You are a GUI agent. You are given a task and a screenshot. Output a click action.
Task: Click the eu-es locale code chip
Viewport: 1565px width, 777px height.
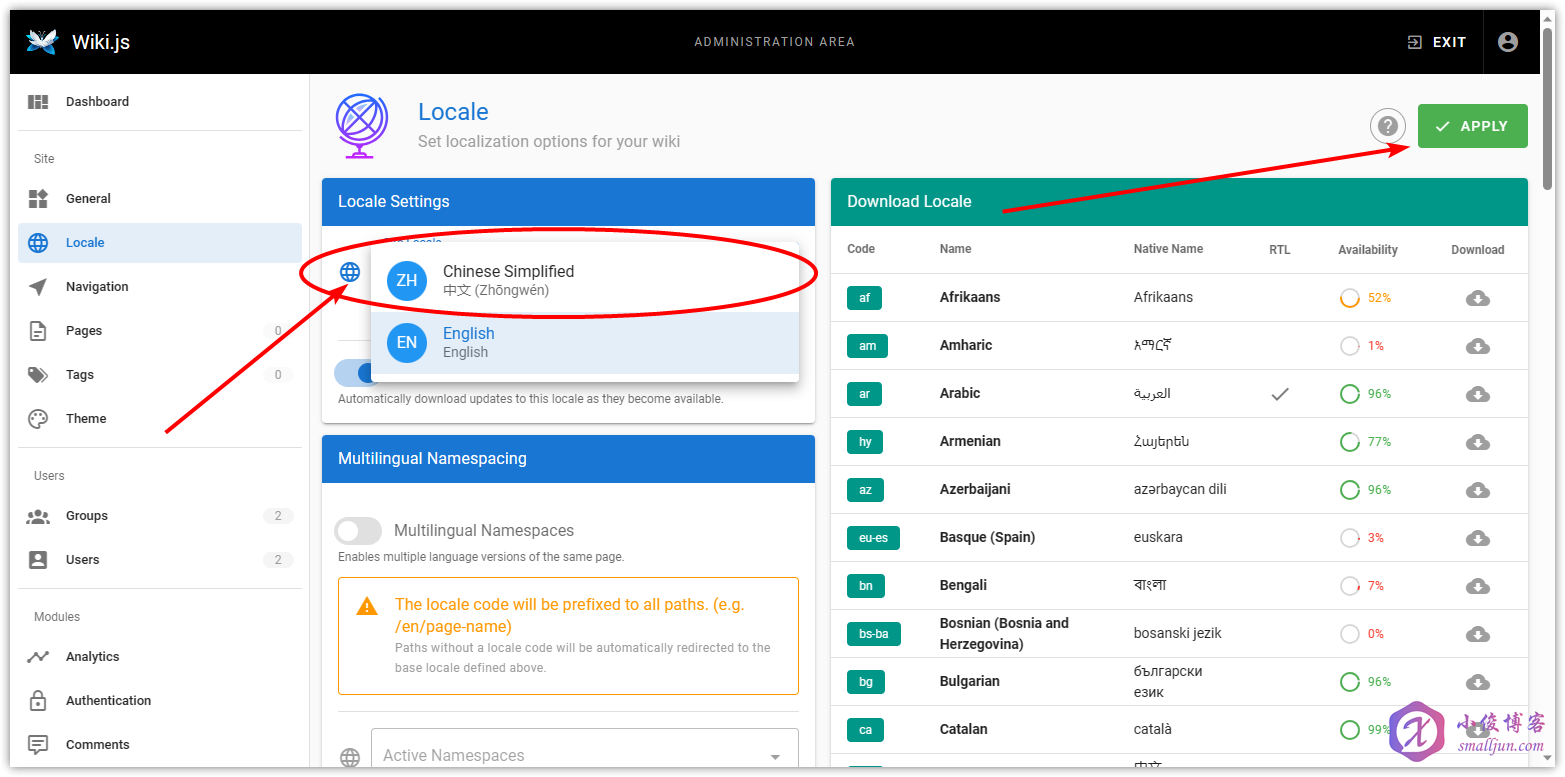pos(873,538)
